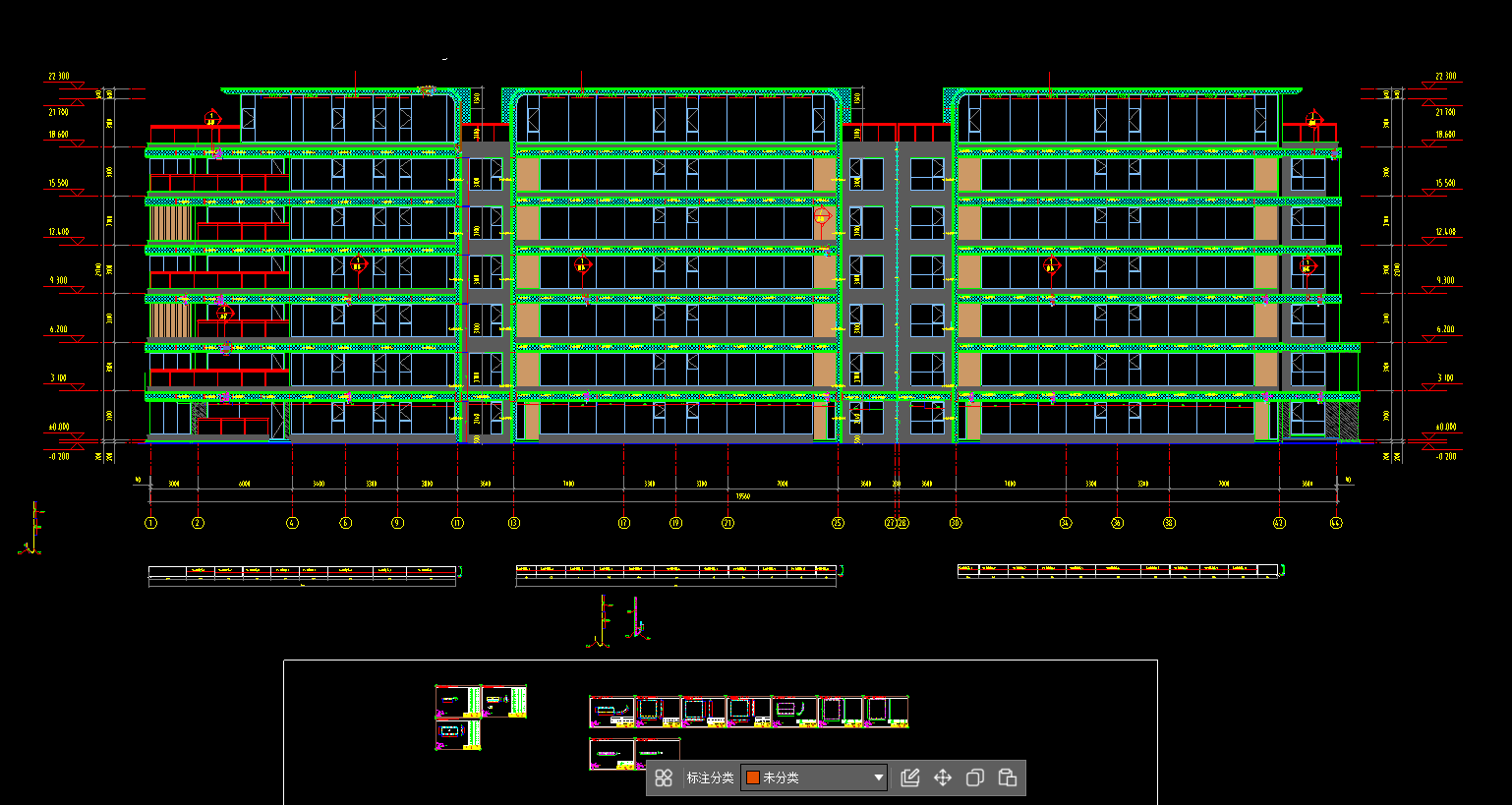The width and height of the screenshot is (1512, 805).
Task: Click the UCS axis icon at far left
Action: coord(32,531)
